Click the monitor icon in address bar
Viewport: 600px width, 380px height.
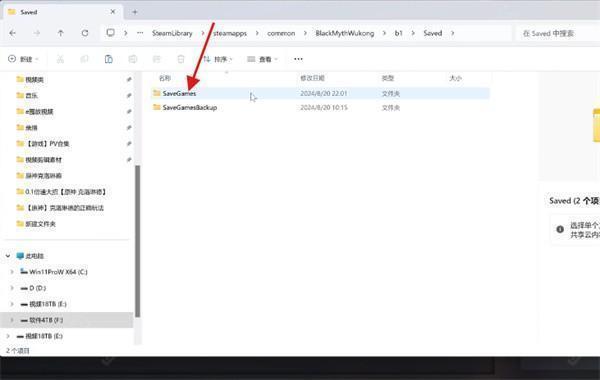(x=110, y=33)
